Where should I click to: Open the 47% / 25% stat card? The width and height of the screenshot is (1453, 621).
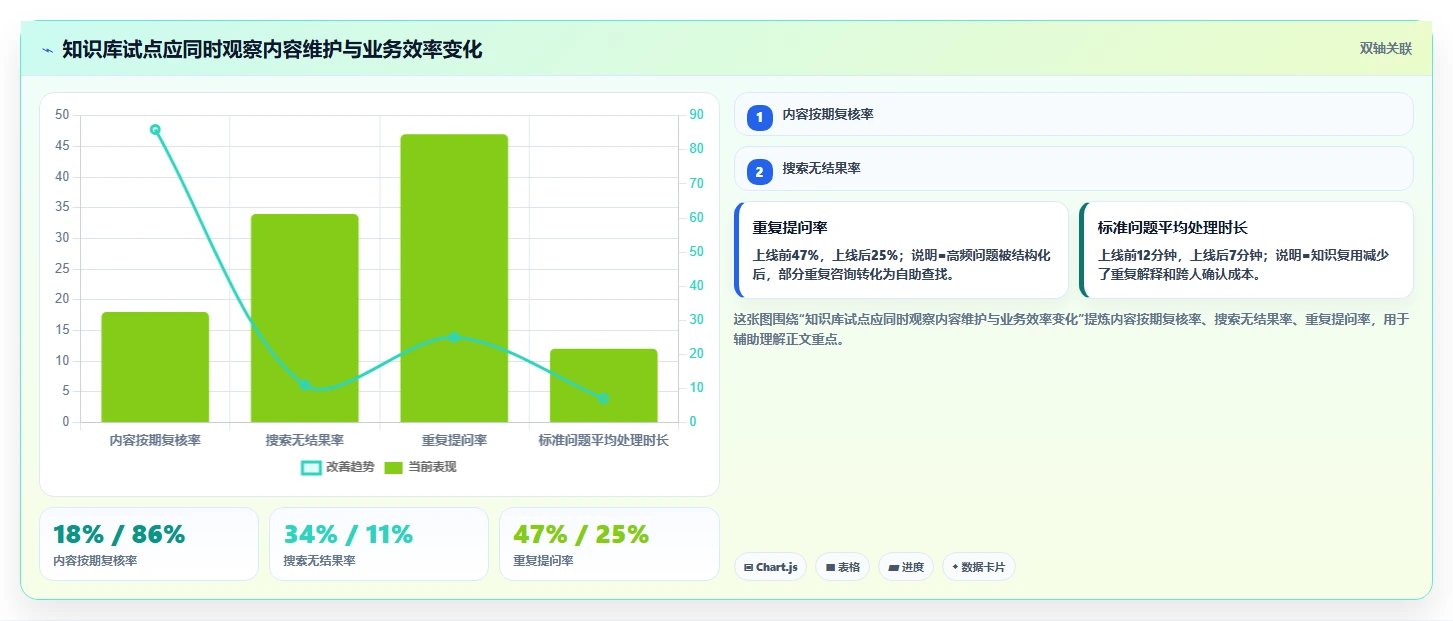(x=608, y=544)
